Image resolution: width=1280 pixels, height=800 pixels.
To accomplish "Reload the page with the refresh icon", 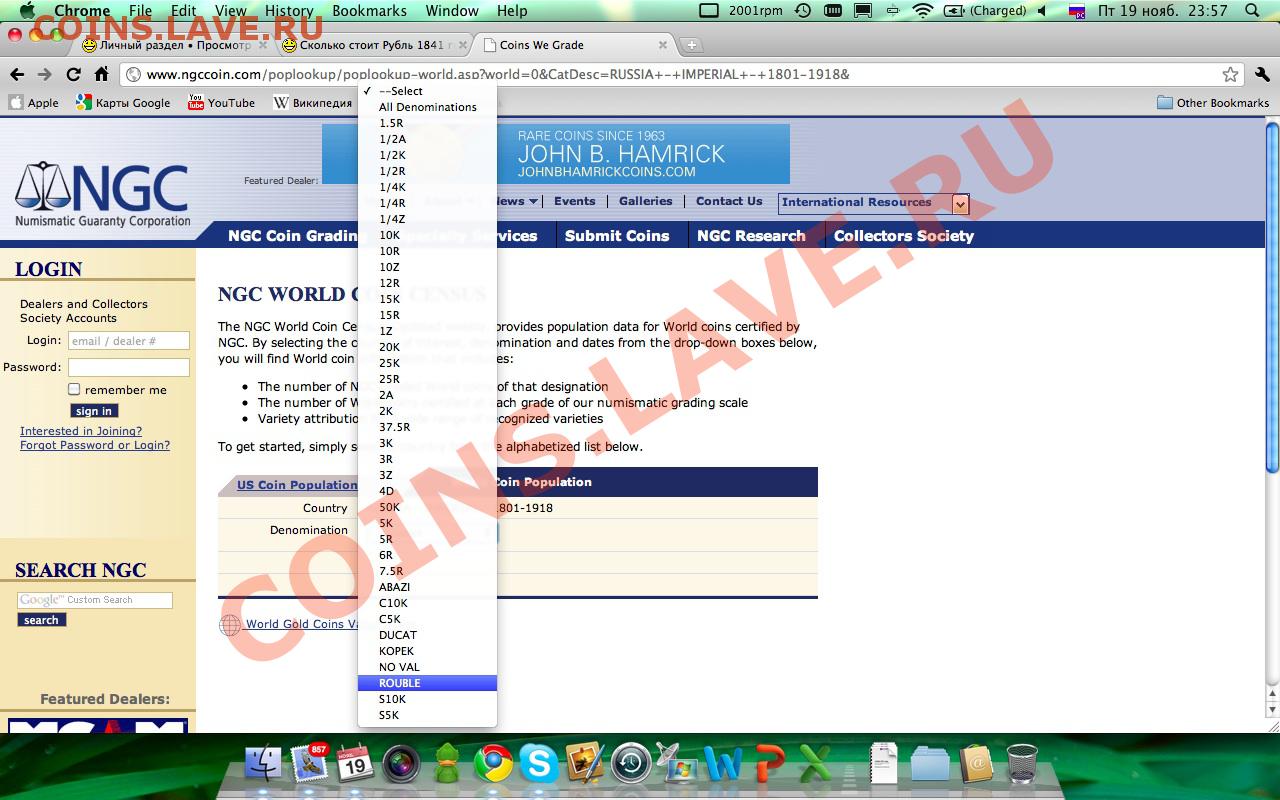I will click(x=73, y=75).
